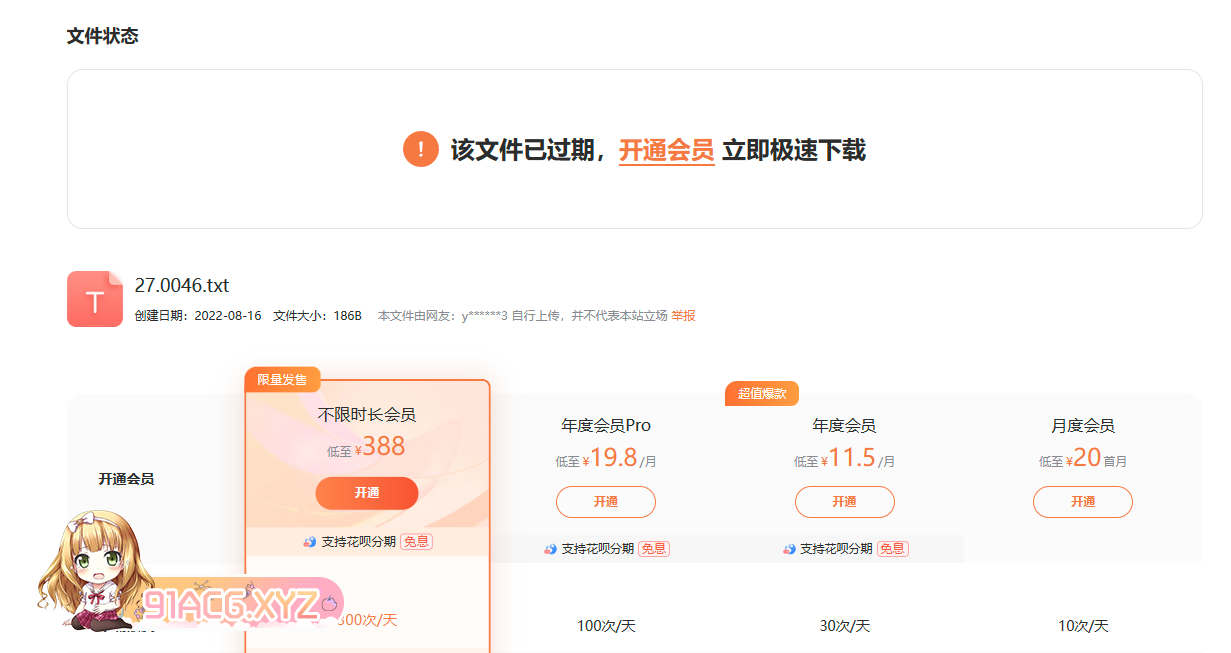Click 免息 tag under 不限时长会员
1231x653 pixels.
click(x=416, y=542)
